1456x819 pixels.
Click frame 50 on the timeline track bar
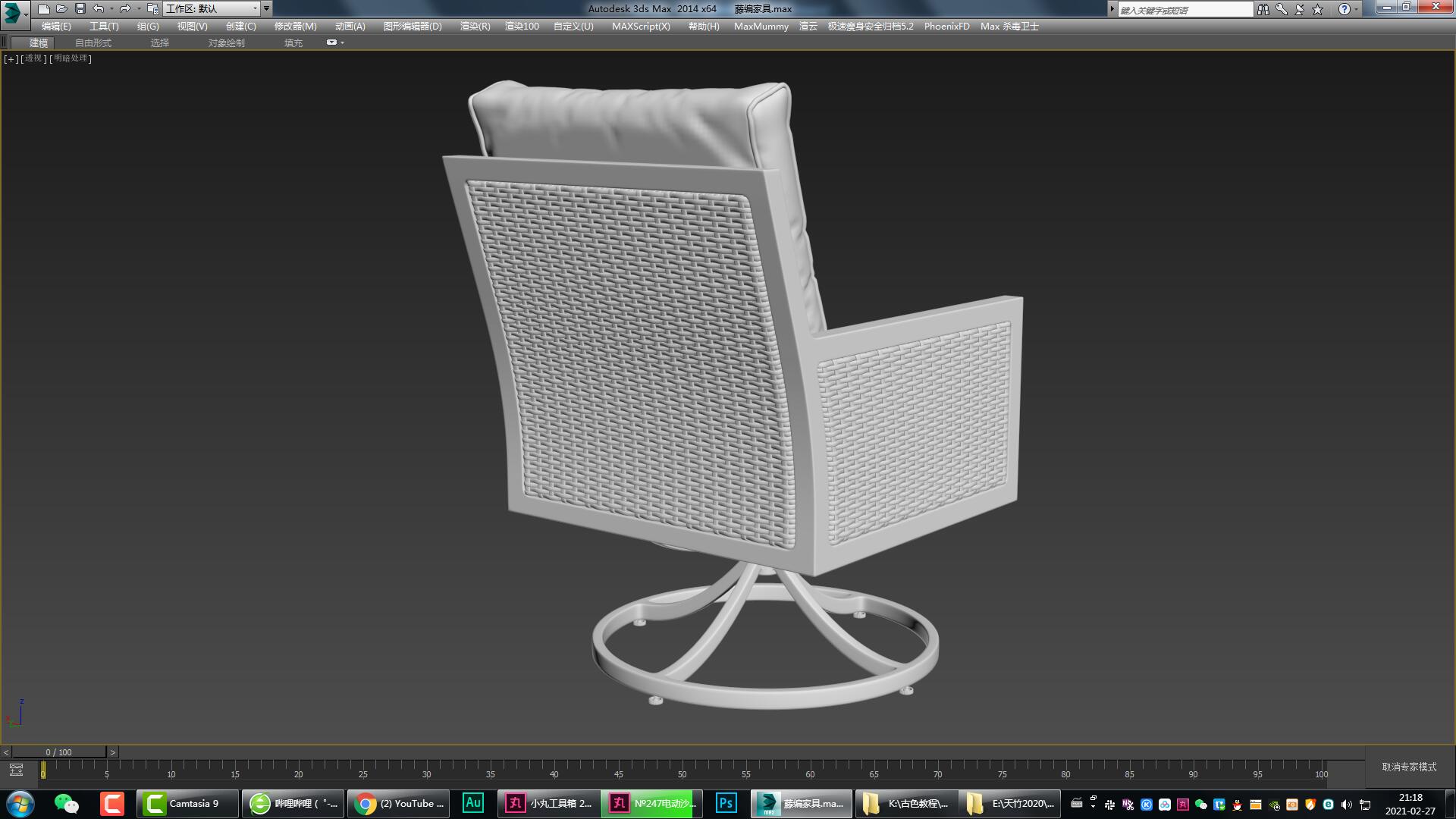(681, 775)
